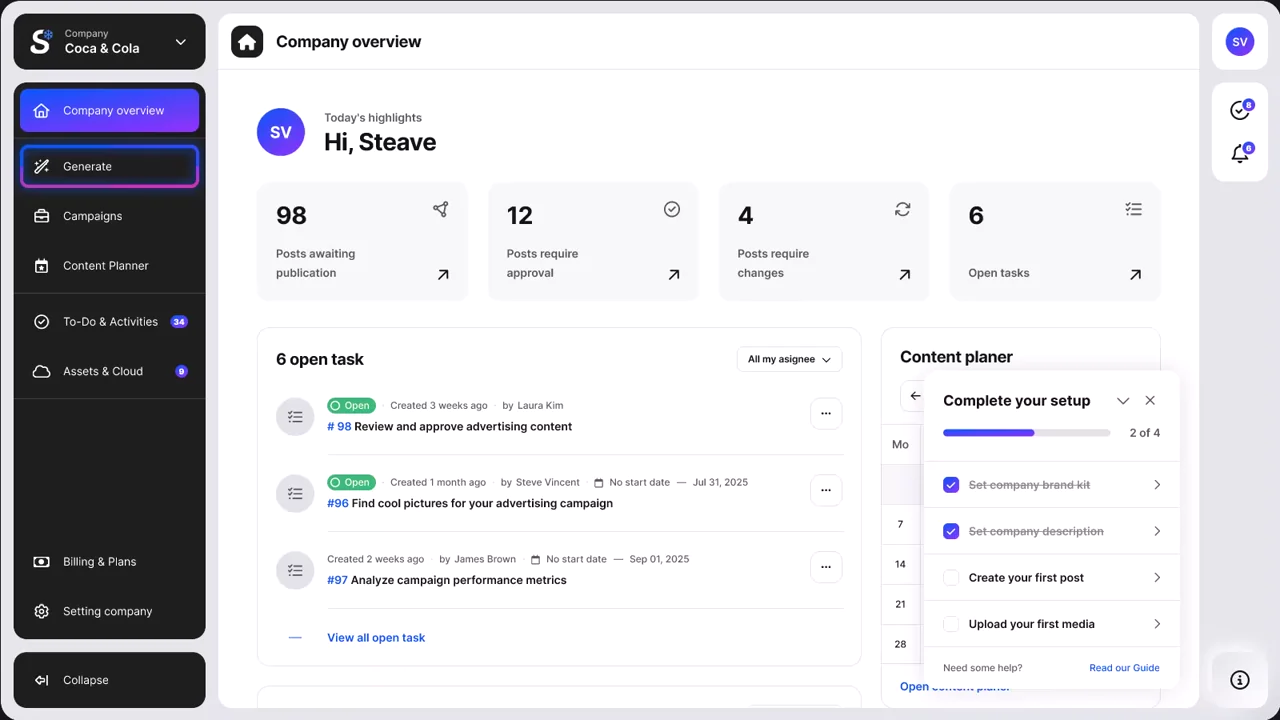
Task: Open Content Planner from the sidebar
Action: 105,266
